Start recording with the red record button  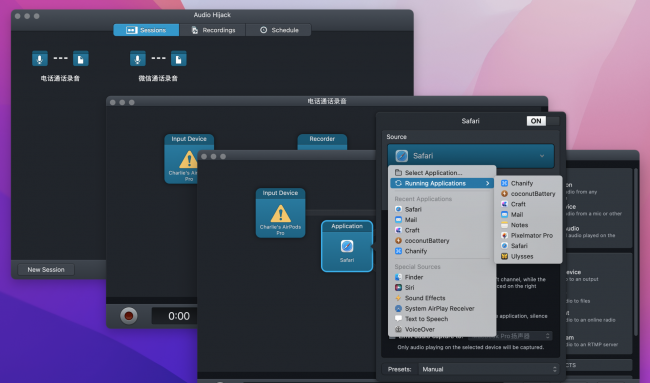(129, 316)
